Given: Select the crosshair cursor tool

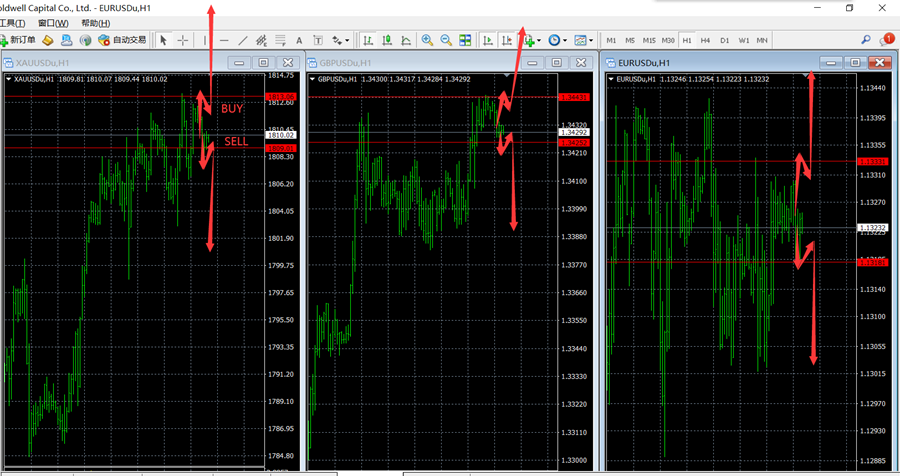Looking at the screenshot, I should pos(182,40).
